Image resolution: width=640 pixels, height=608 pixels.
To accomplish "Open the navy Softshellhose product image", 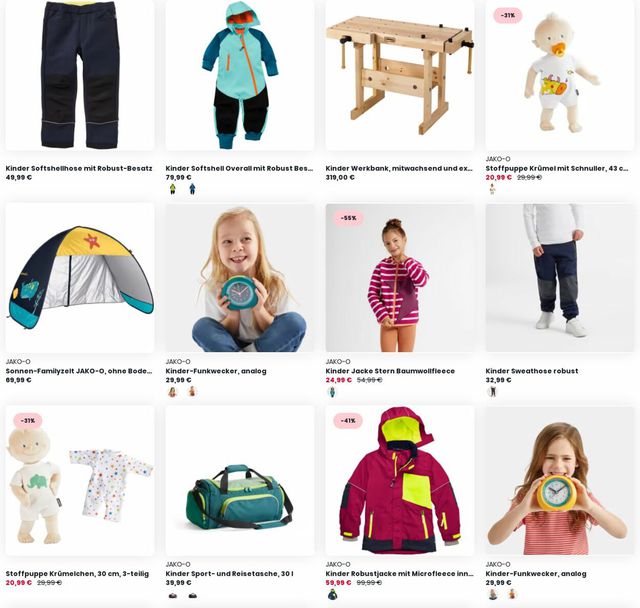I will pos(80,75).
